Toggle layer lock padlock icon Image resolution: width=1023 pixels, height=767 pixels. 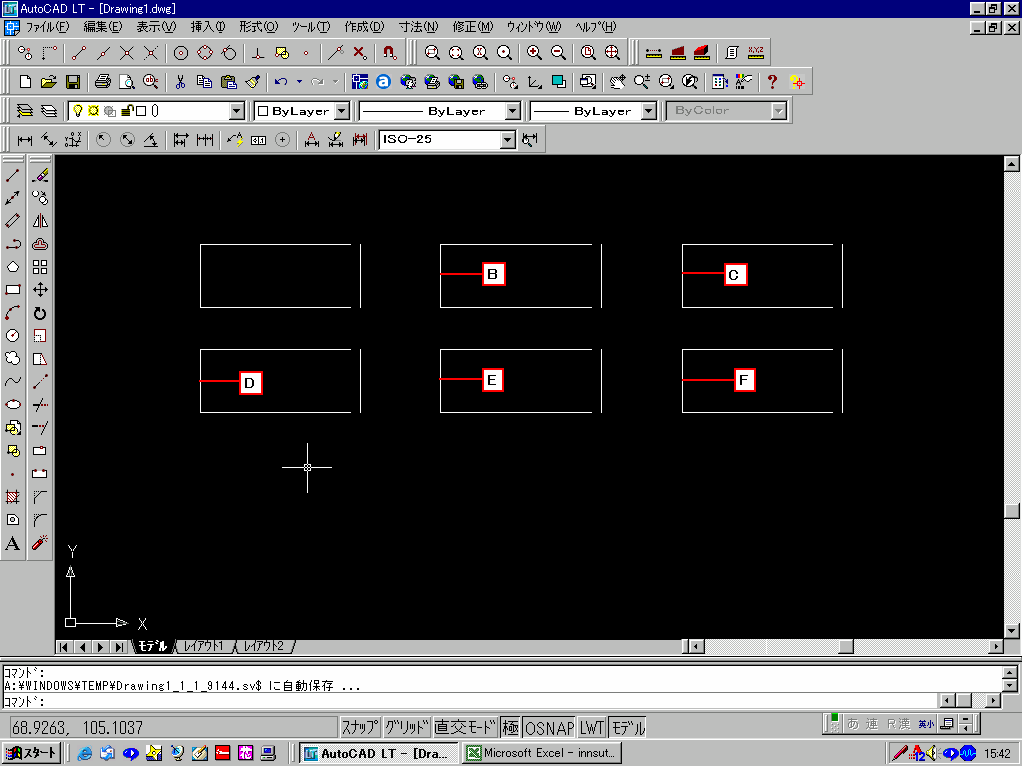(x=127, y=111)
